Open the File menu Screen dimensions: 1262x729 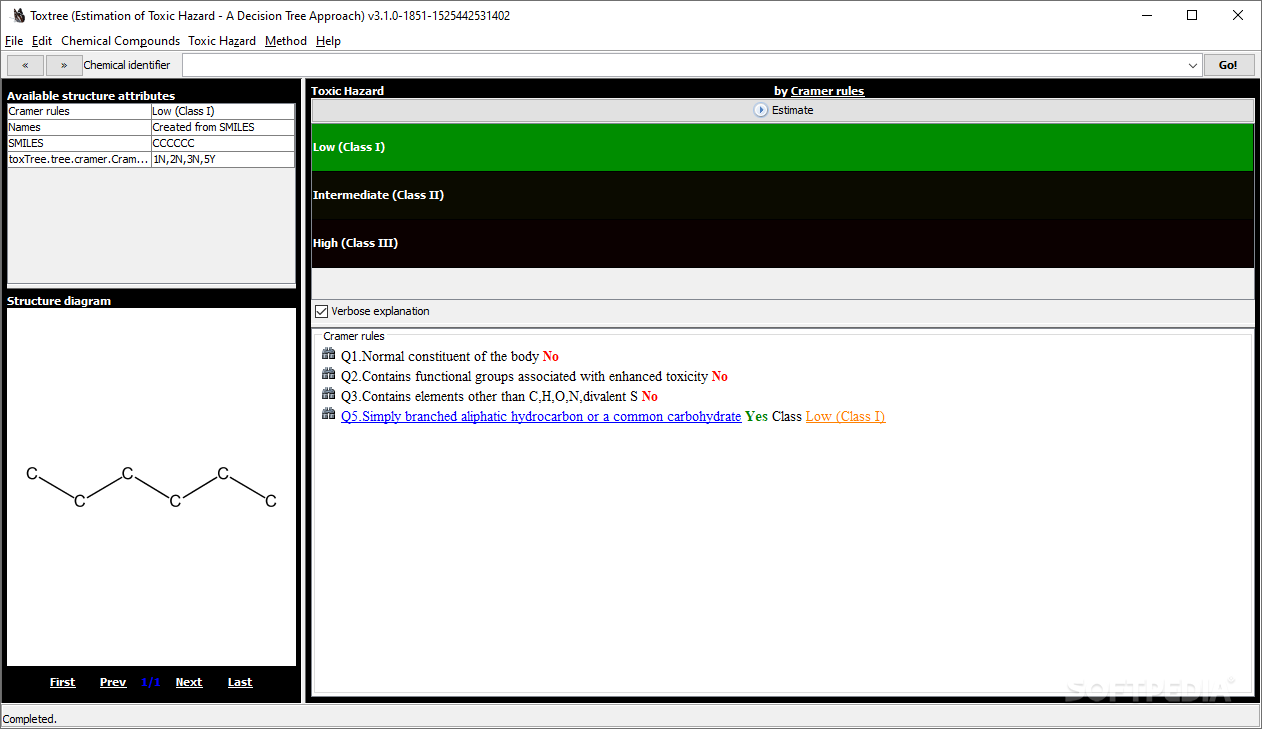tap(14, 41)
